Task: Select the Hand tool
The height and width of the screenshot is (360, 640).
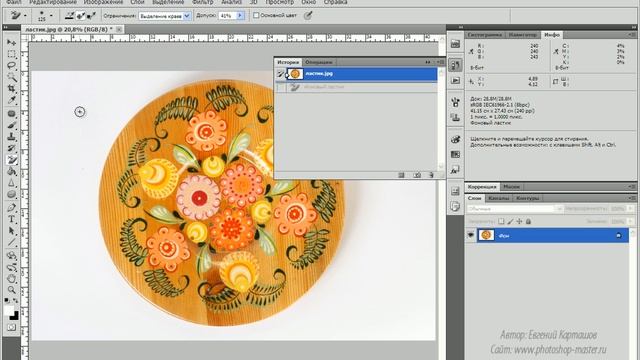Action: tap(11, 279)
